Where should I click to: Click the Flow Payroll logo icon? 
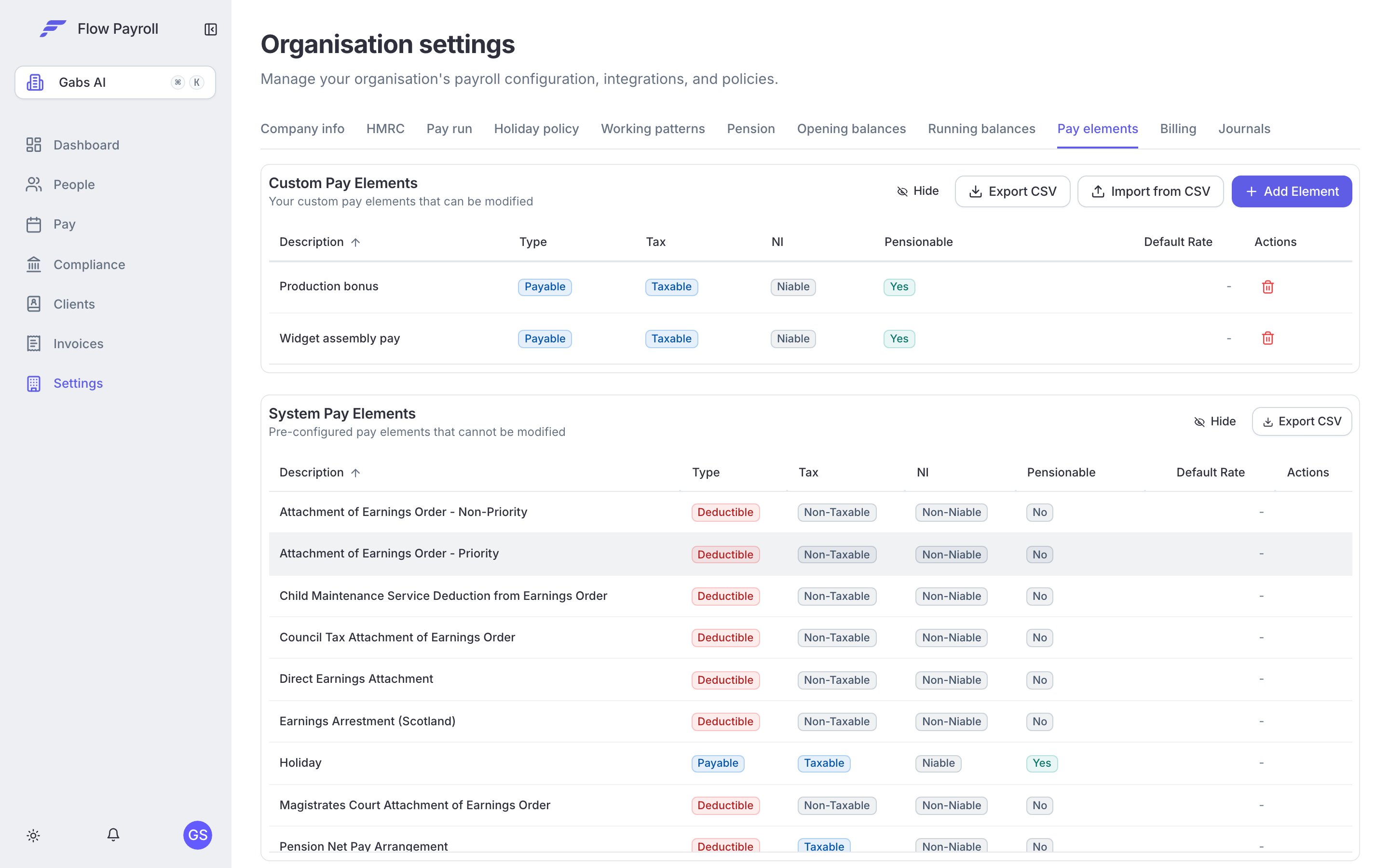click(53, 29)
